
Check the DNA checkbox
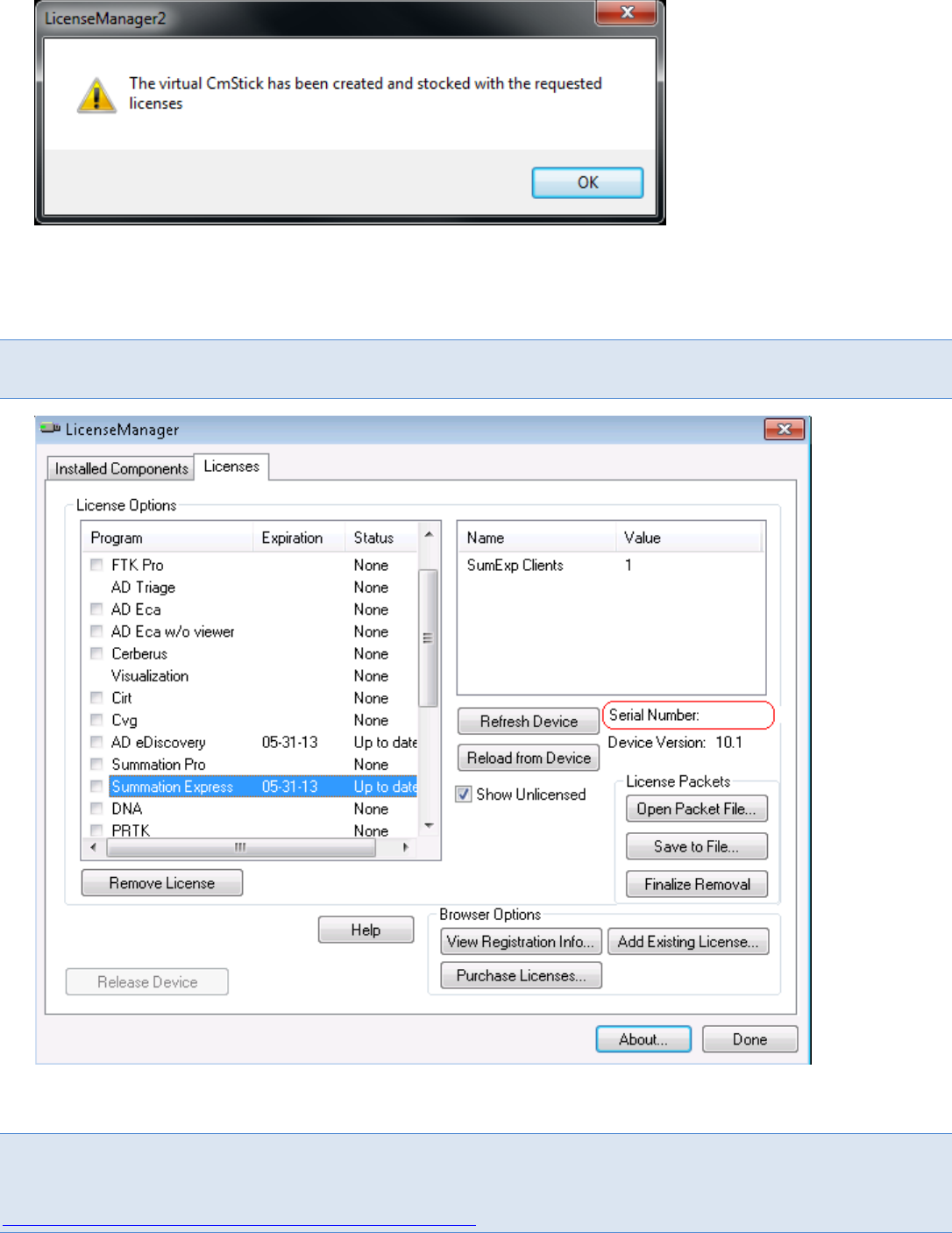coord(96,809)
